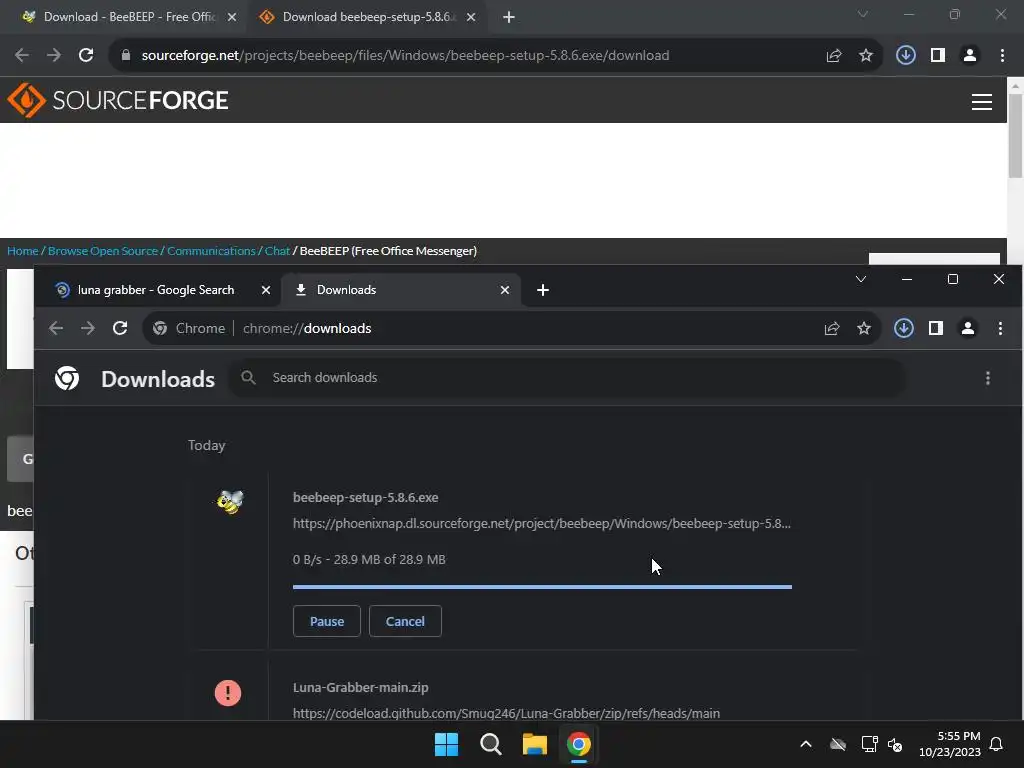Open the codeload.github.com Luna-Grabber URL
The height and width of the screenshot is (768, 1024).
tap(506, 714)
